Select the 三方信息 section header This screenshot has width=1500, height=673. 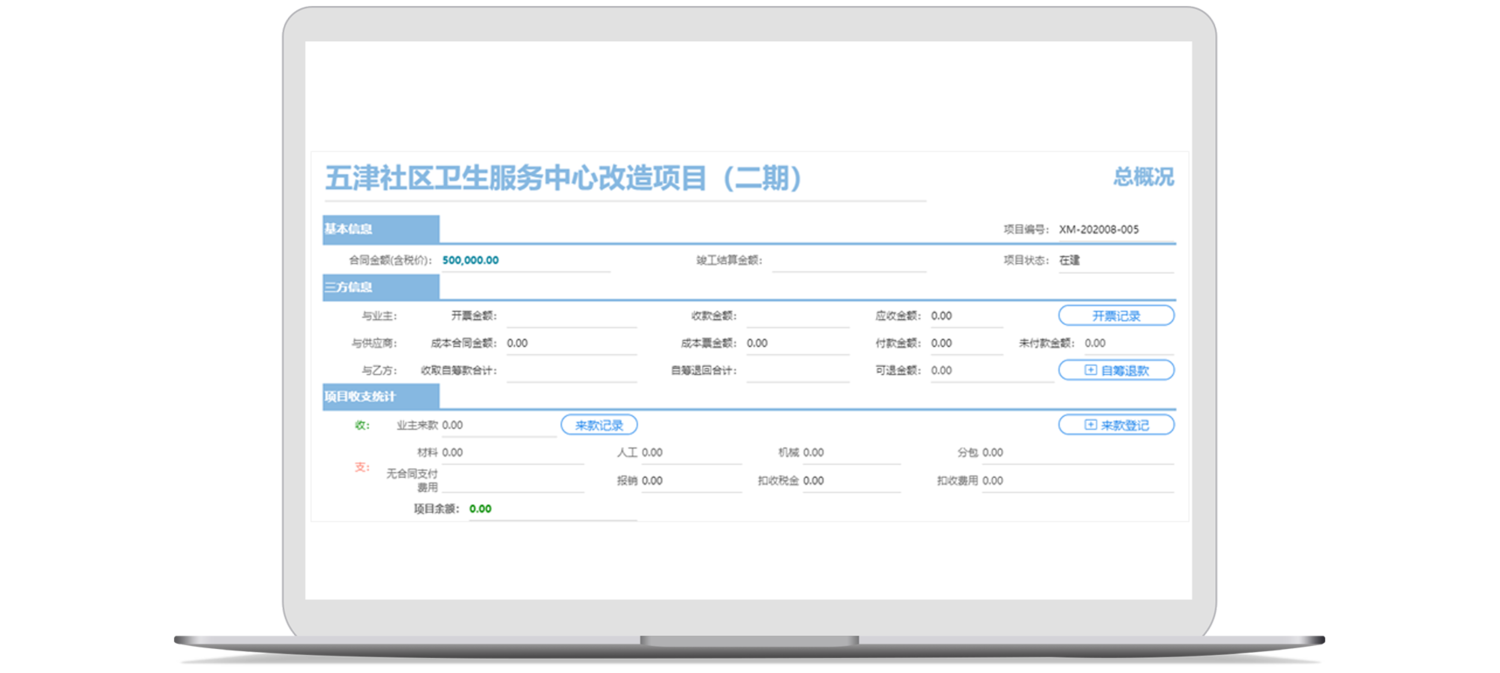[x=380, y=287]
